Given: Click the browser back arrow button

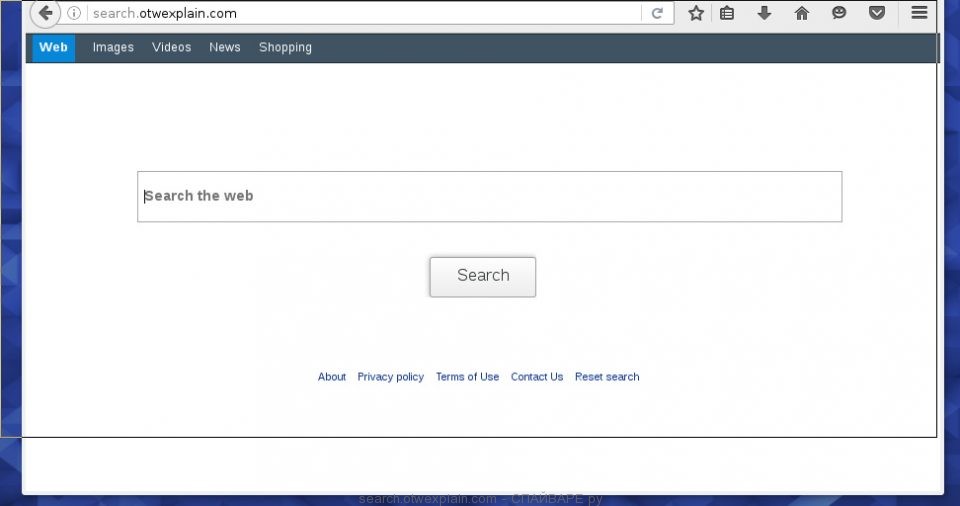Looking at the screenshot, I should pyautogui.click(x=44, y=13).
